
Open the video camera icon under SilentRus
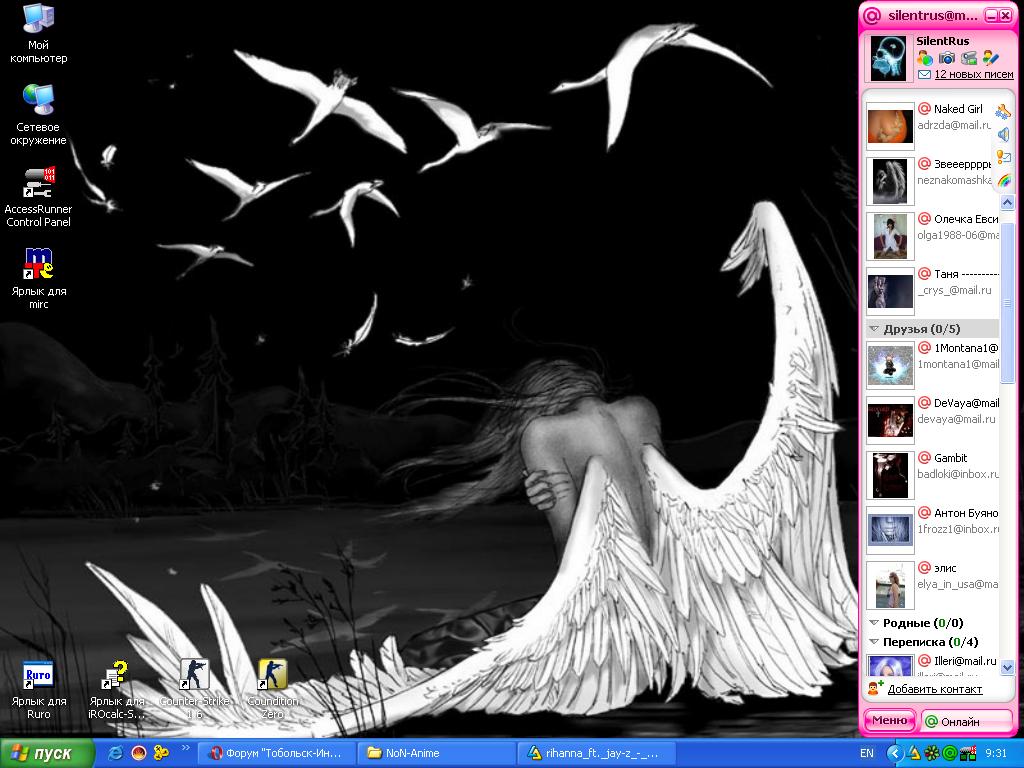(x=969, y=58)
